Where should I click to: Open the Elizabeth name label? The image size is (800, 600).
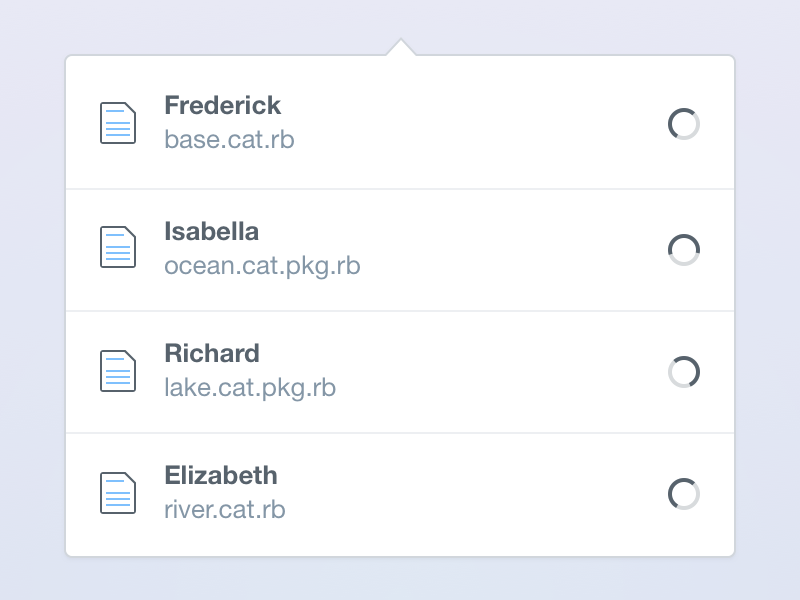click(x=220, y=476)
